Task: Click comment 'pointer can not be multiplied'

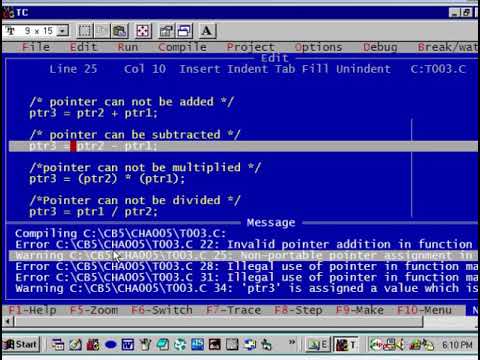Action: [x=145, y=167]
